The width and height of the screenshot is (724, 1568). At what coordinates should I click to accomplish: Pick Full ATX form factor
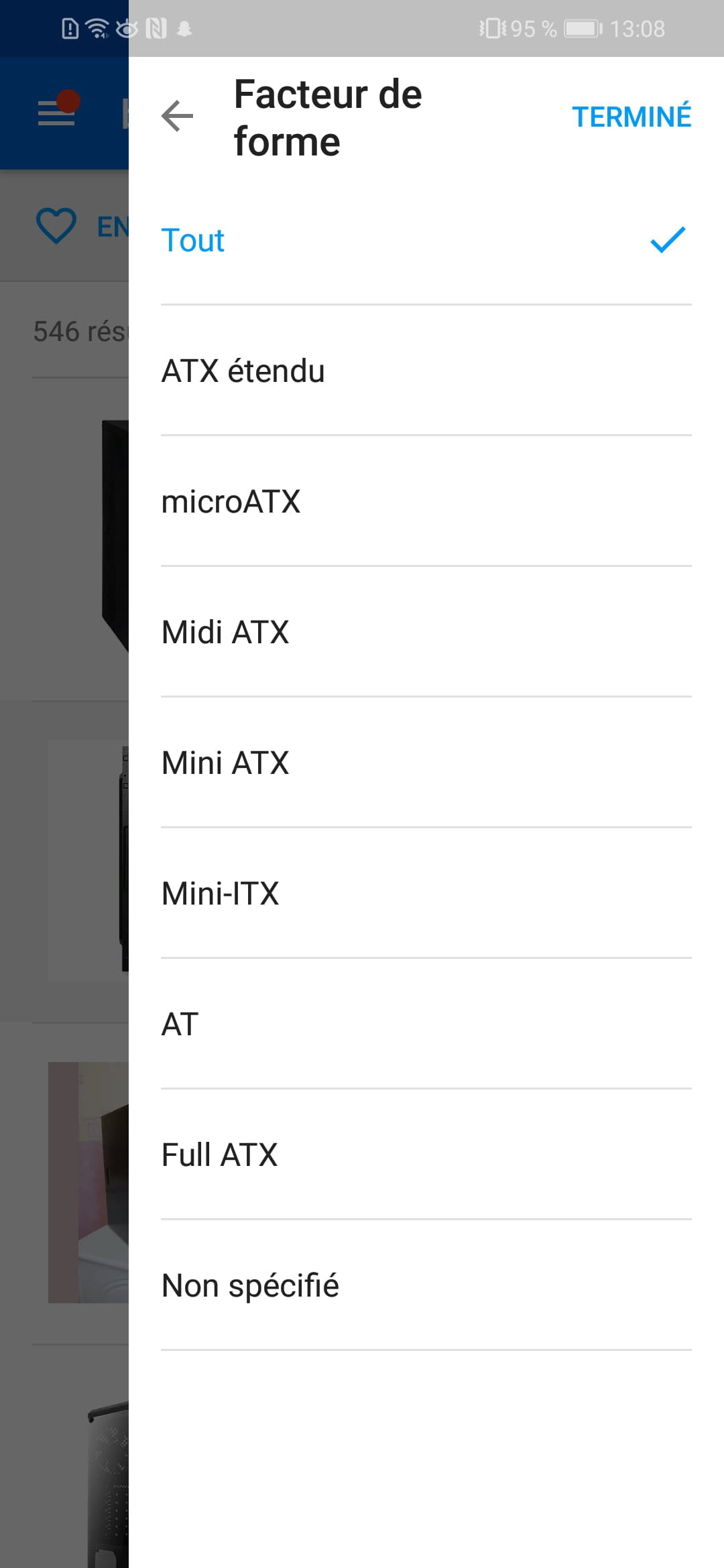[x=220, y=1155]
